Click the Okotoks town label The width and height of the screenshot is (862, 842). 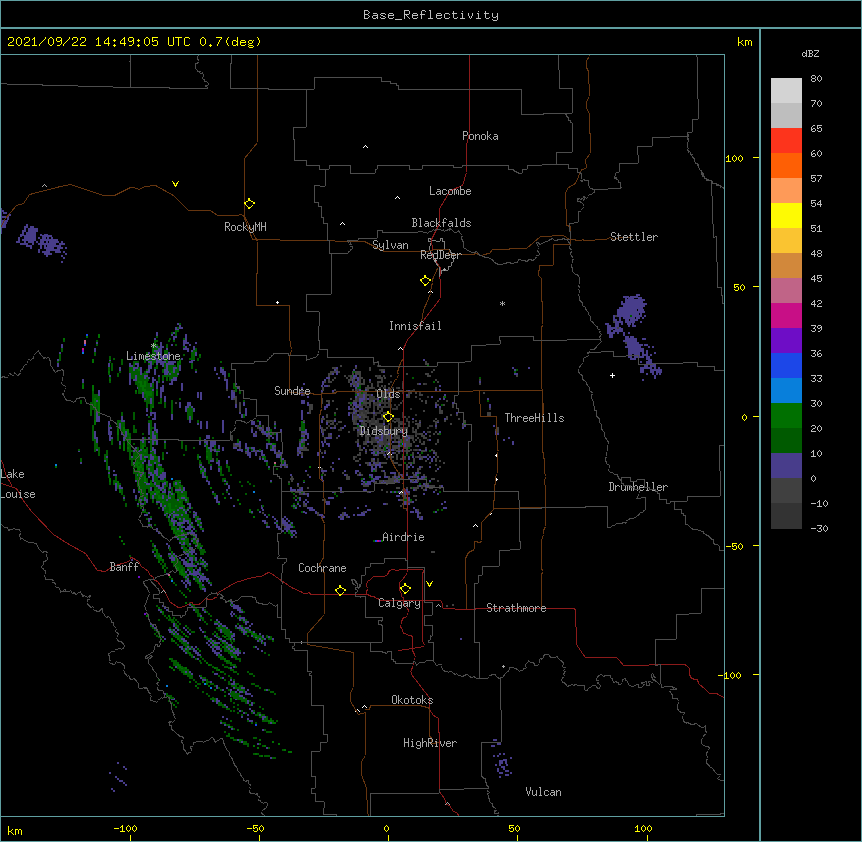point(412,700)
